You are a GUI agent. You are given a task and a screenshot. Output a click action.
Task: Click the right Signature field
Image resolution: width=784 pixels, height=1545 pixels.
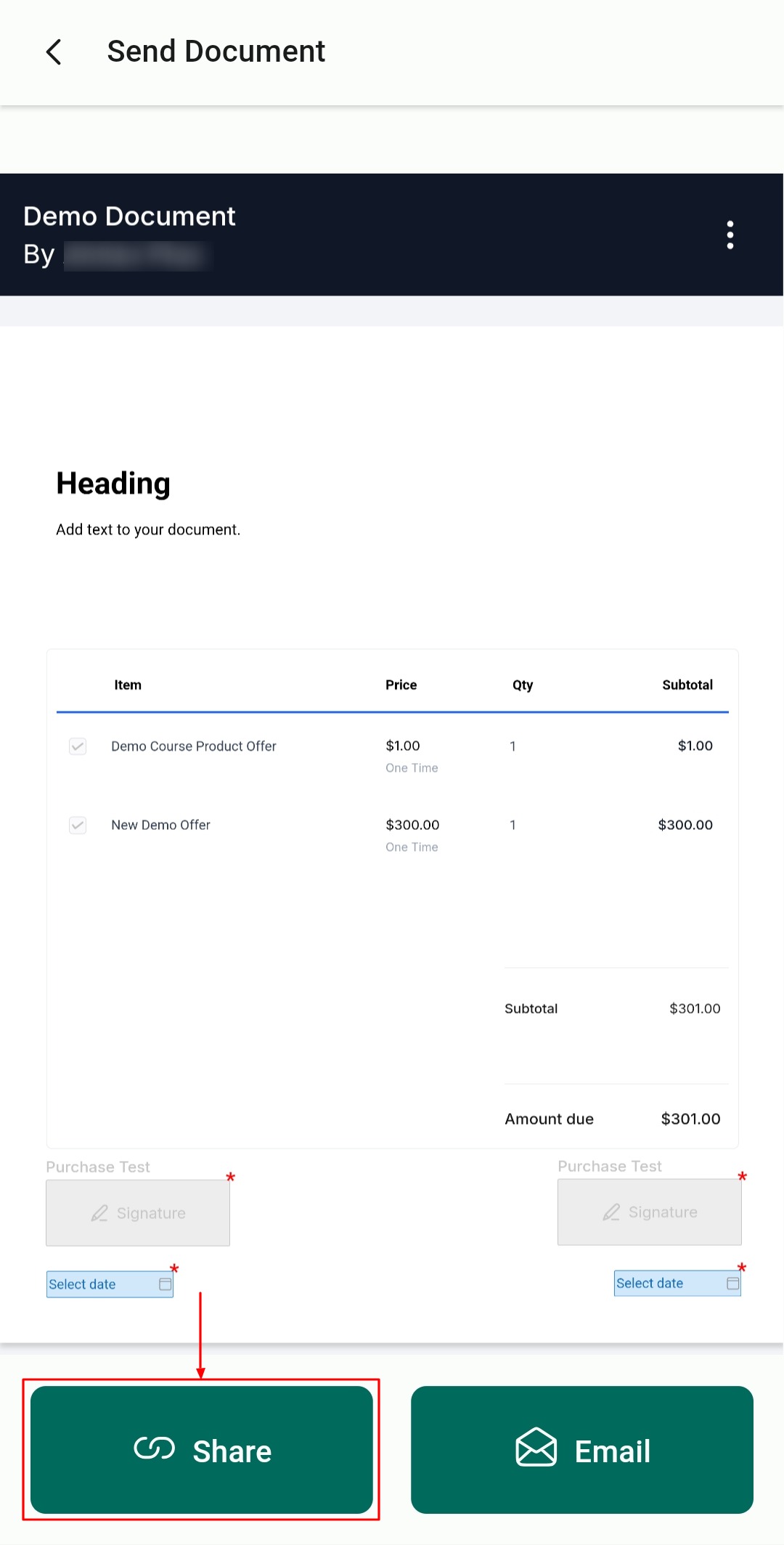pyautogui.click(x=650, y=1212)
